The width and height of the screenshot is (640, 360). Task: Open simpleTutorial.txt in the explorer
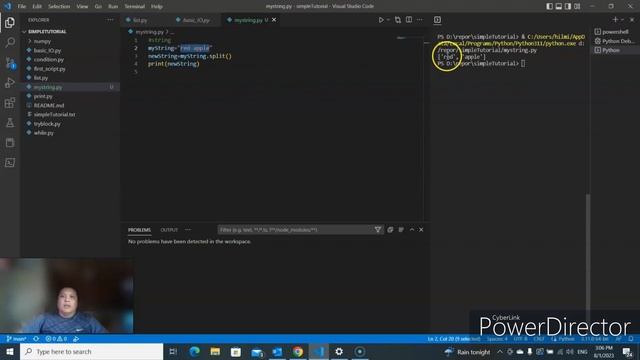tap(54, 114)
